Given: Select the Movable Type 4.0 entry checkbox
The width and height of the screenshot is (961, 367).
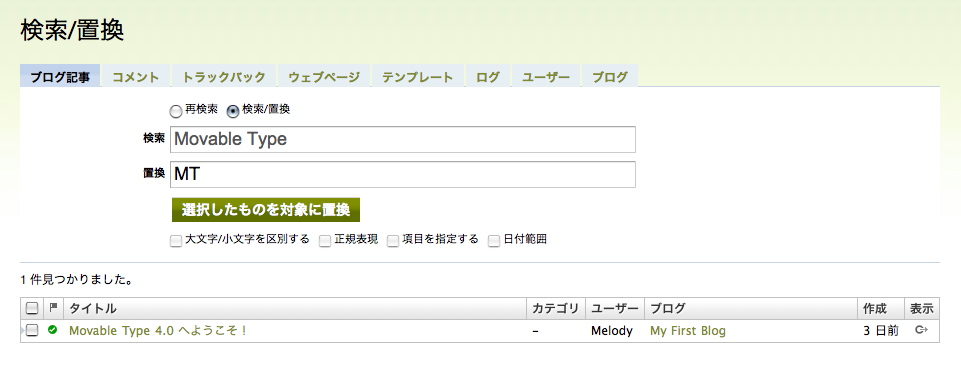Looking at the screenshot, I should [32, 330].
